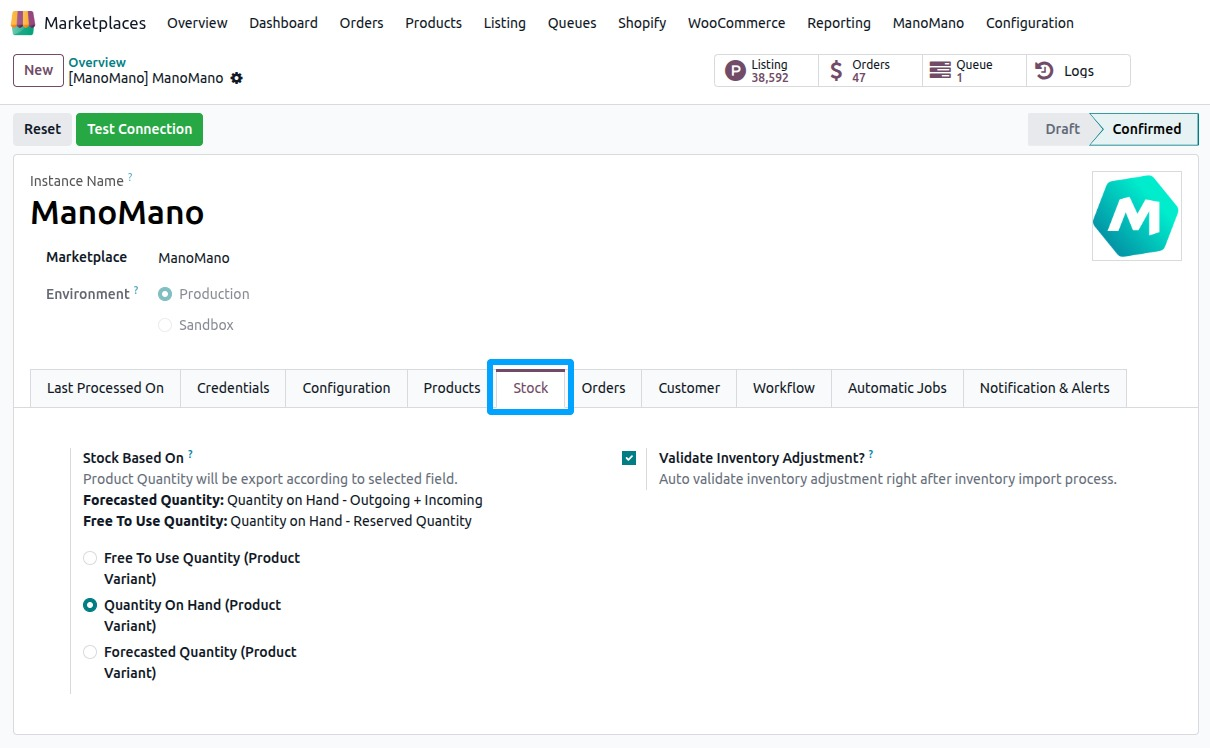This screenshot has height=748, width=1210.
Task: Open the Customer tab
Action: (689, 388)
